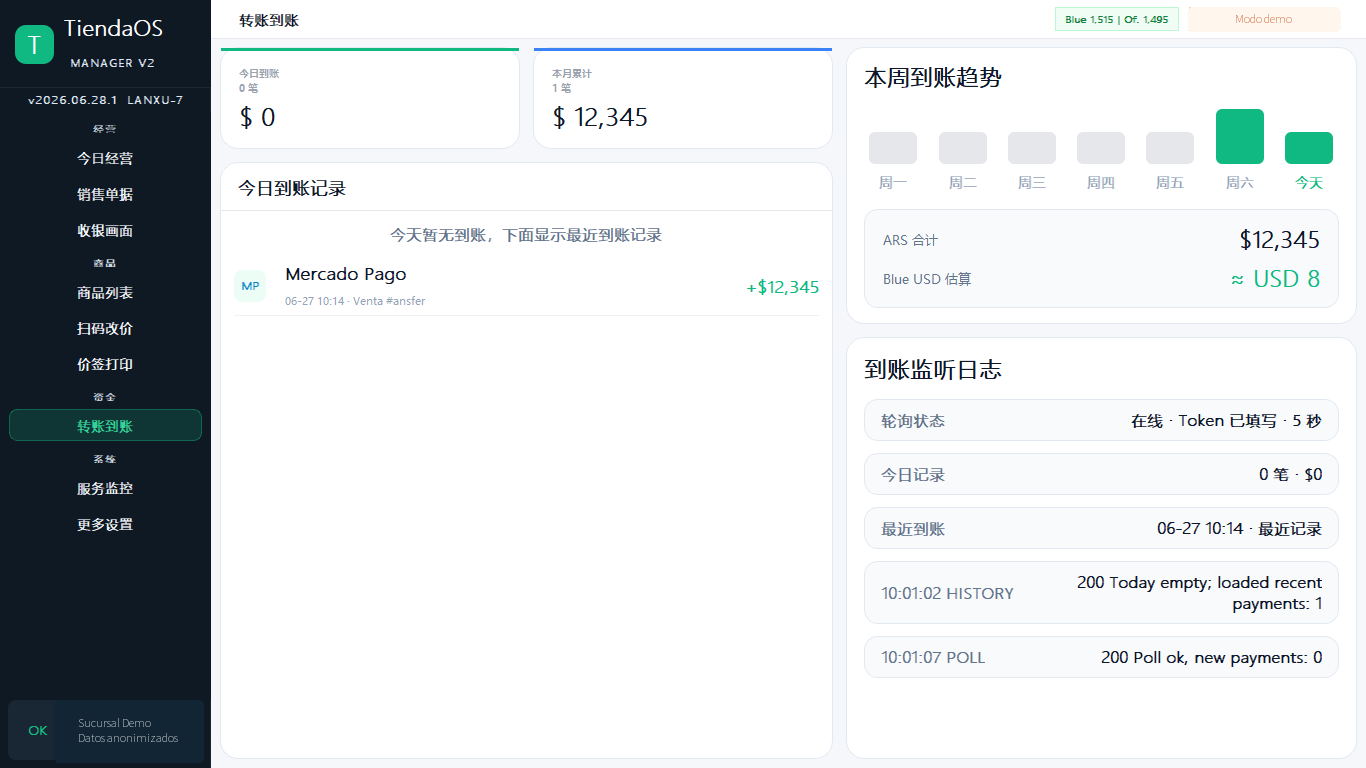Viewport: 1366px width, 768px height.
Task: Click the version label v2026.06.28.1 LANXU-7
Action: click(105, 100)
